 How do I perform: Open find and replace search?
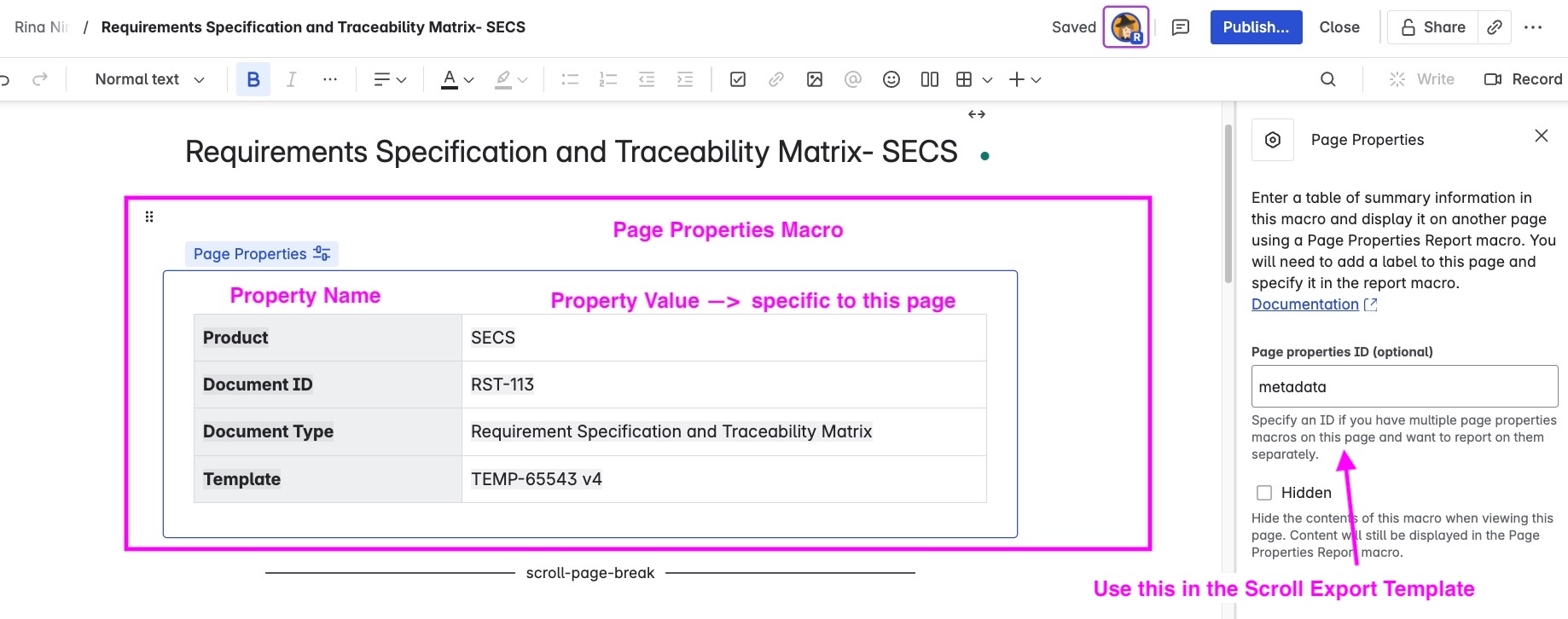click(1327, 79)
